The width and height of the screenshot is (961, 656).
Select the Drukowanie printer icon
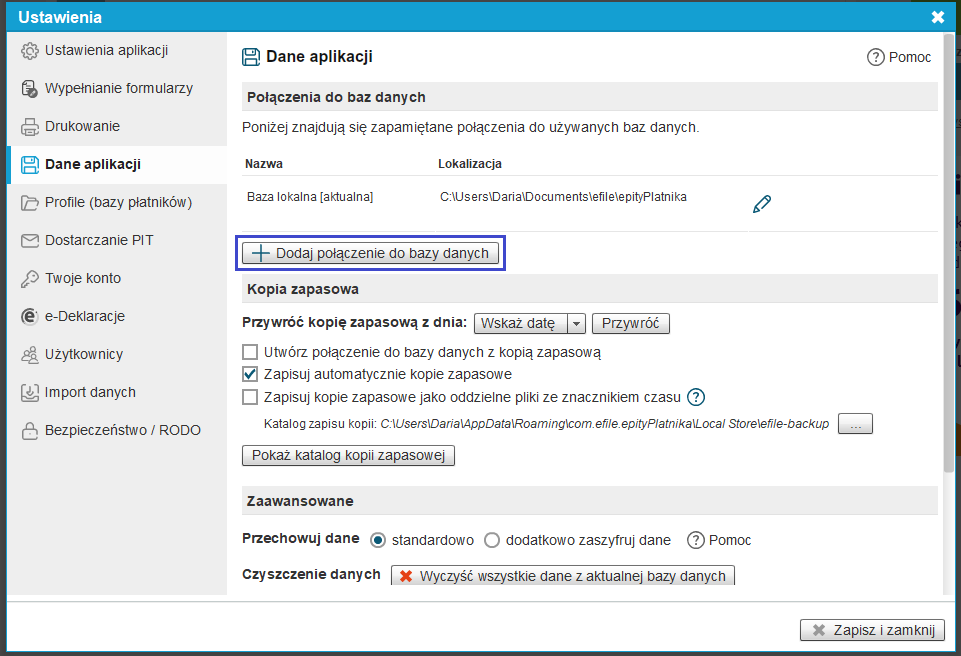[x=29, y=127]
